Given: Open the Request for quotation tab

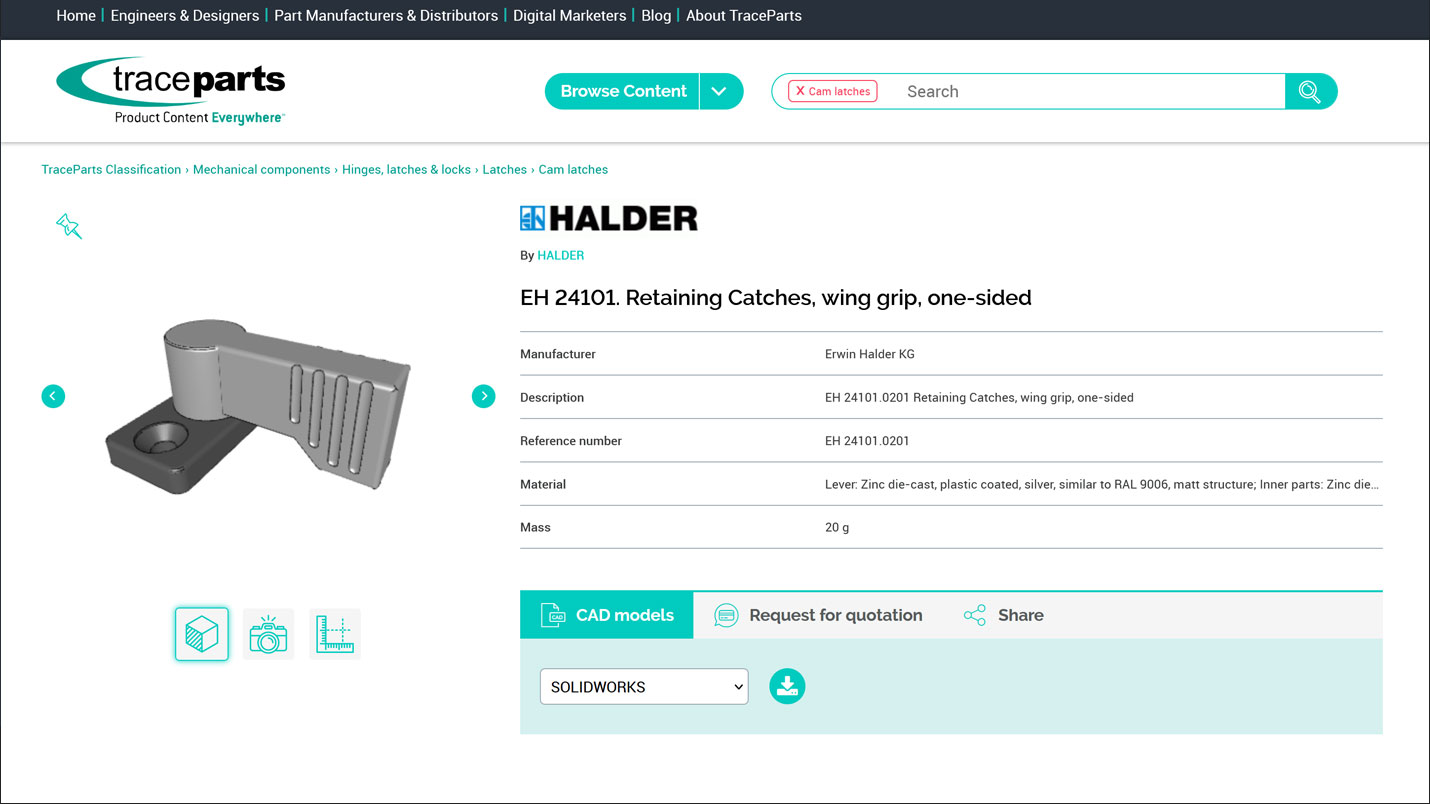Looking at the screenshot, I should click(x=819, y=615).
